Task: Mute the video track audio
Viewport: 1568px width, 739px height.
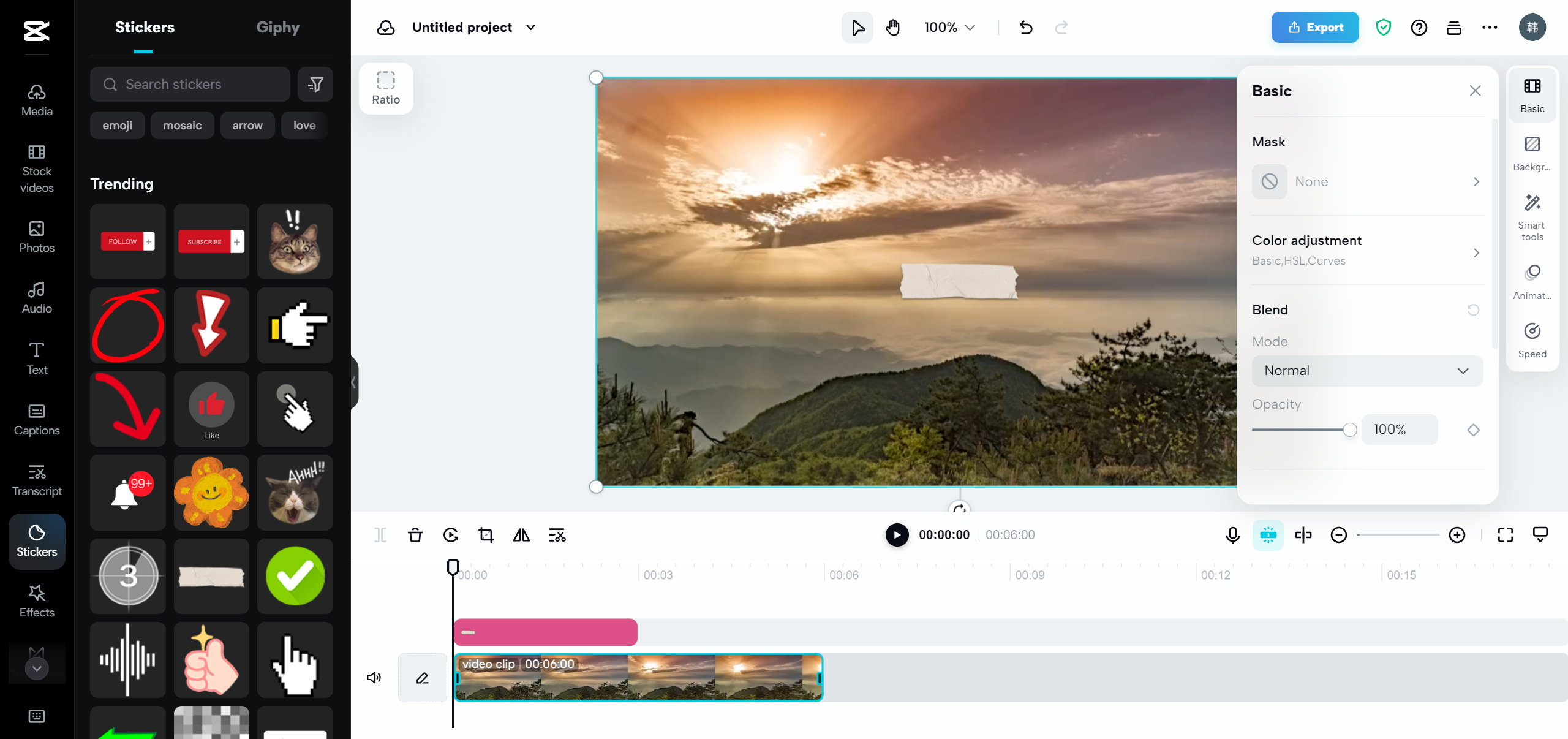Action: click(x=373, y=677)
